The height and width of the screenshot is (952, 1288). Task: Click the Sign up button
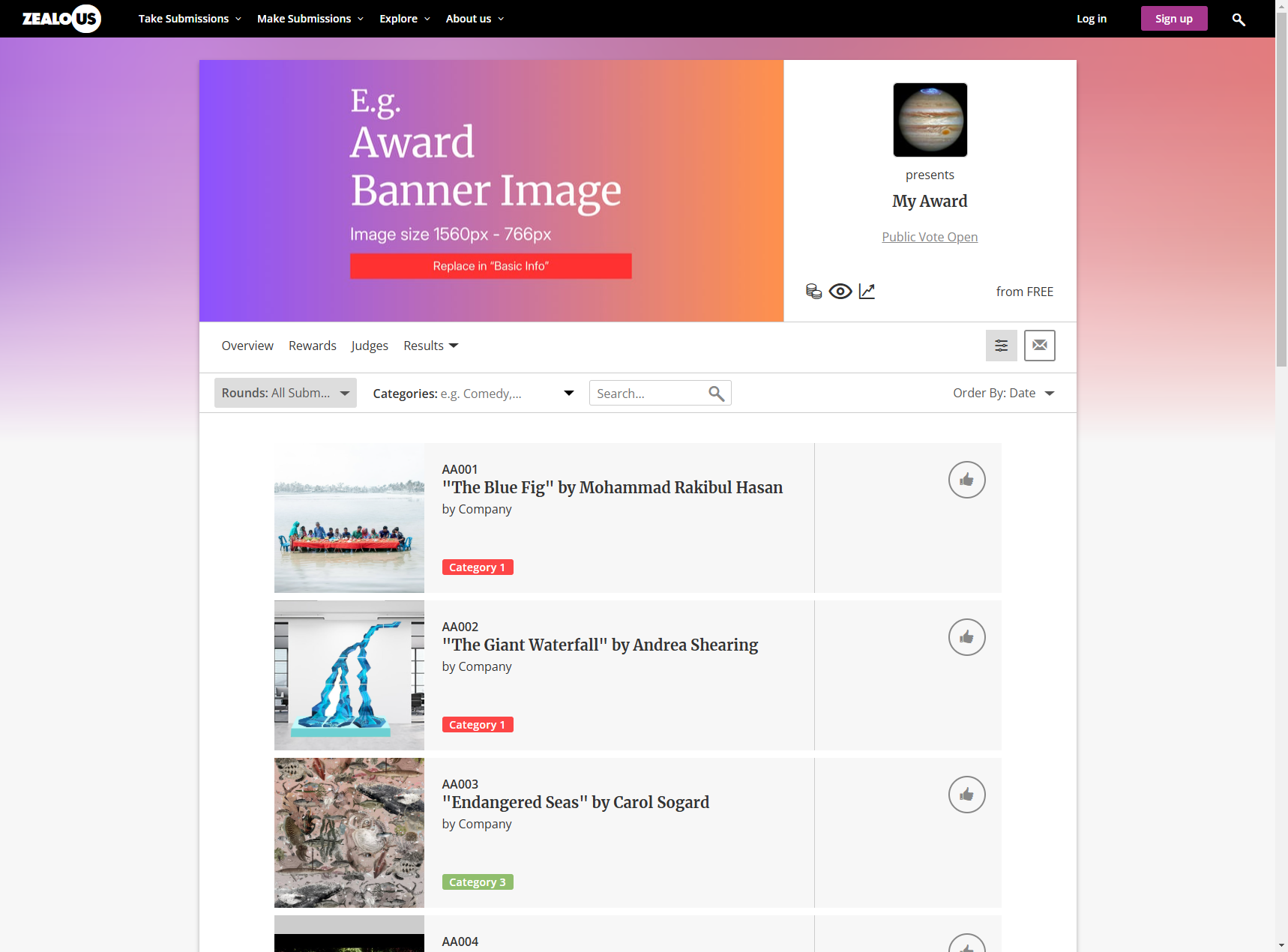pyautogui.click(x=1174, y=19)
